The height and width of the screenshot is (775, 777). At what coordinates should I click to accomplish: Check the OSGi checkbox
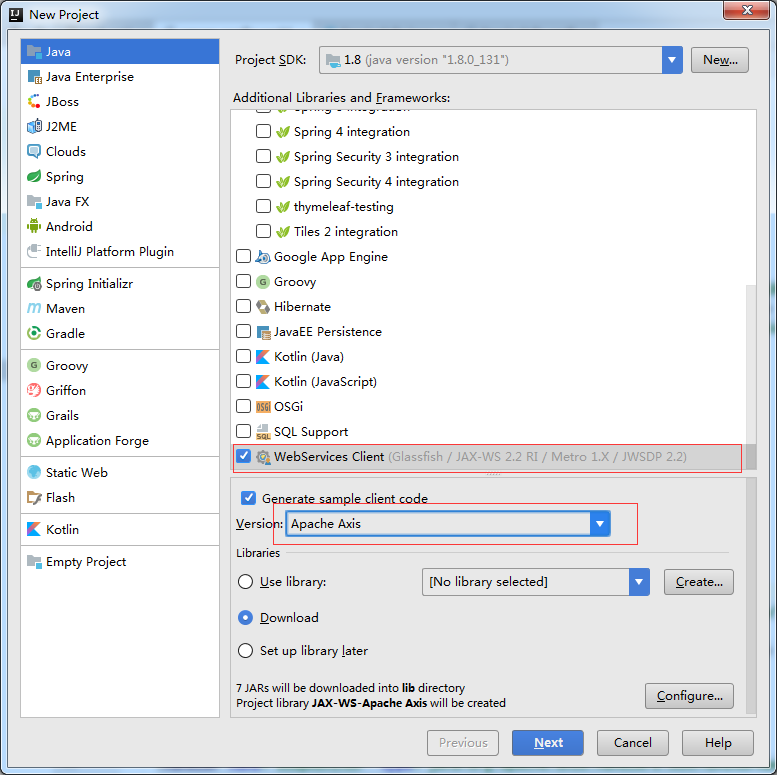pos(243,406)
